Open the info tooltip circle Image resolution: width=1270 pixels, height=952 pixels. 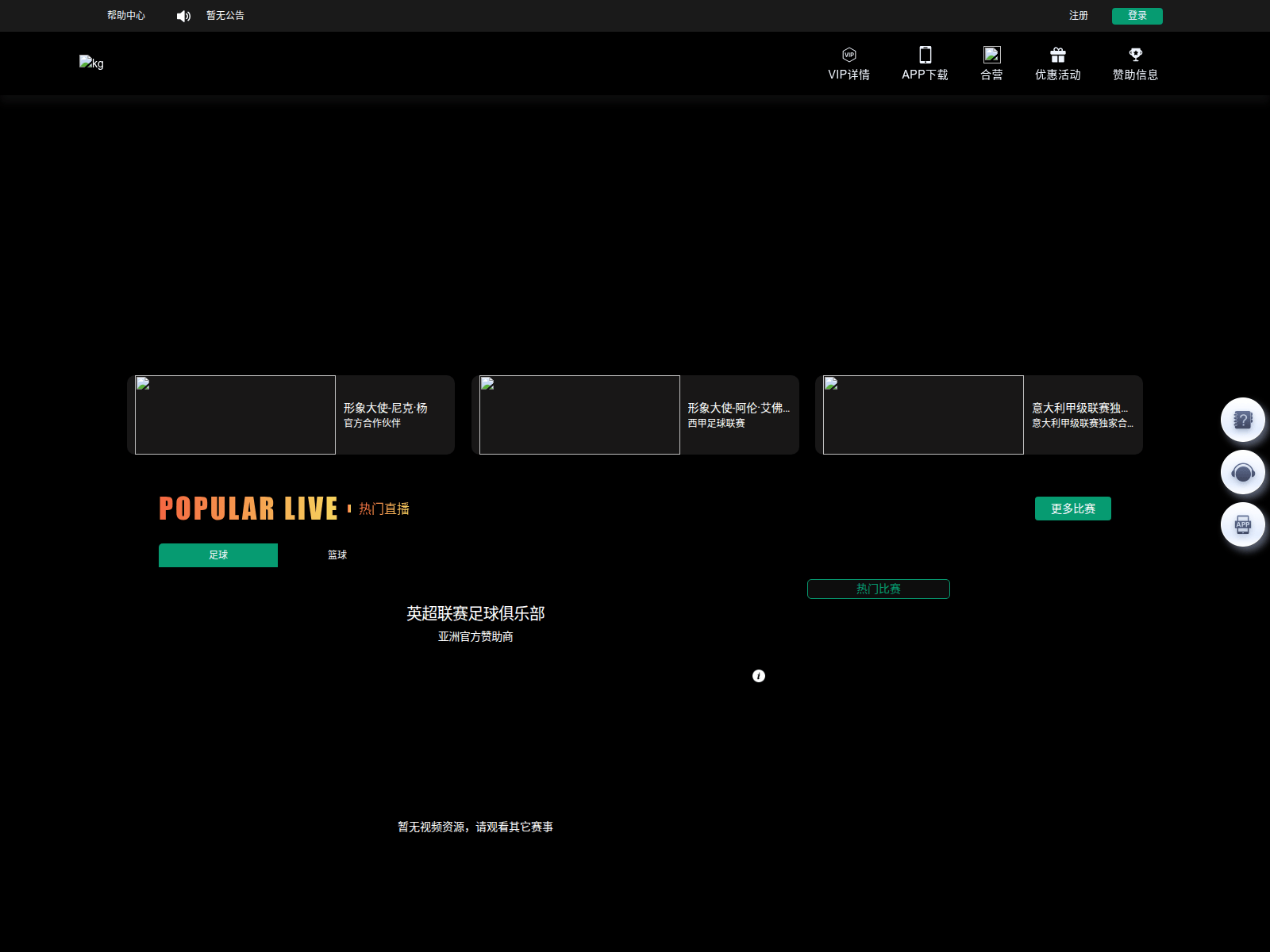(759, 676)
